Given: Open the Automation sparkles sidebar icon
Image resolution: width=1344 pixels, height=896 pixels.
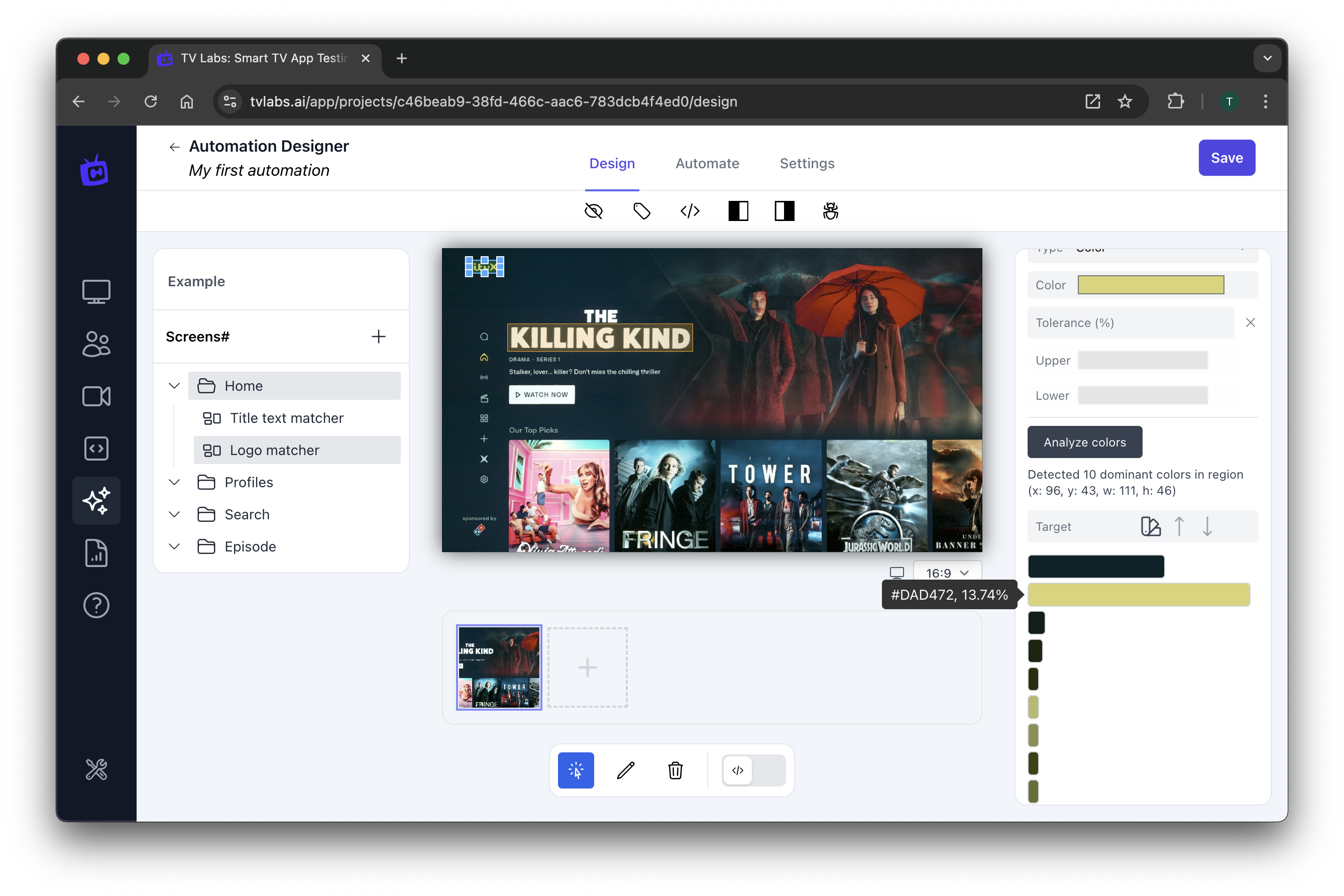Looking at the screenshot, I should [x=96, y=501].
